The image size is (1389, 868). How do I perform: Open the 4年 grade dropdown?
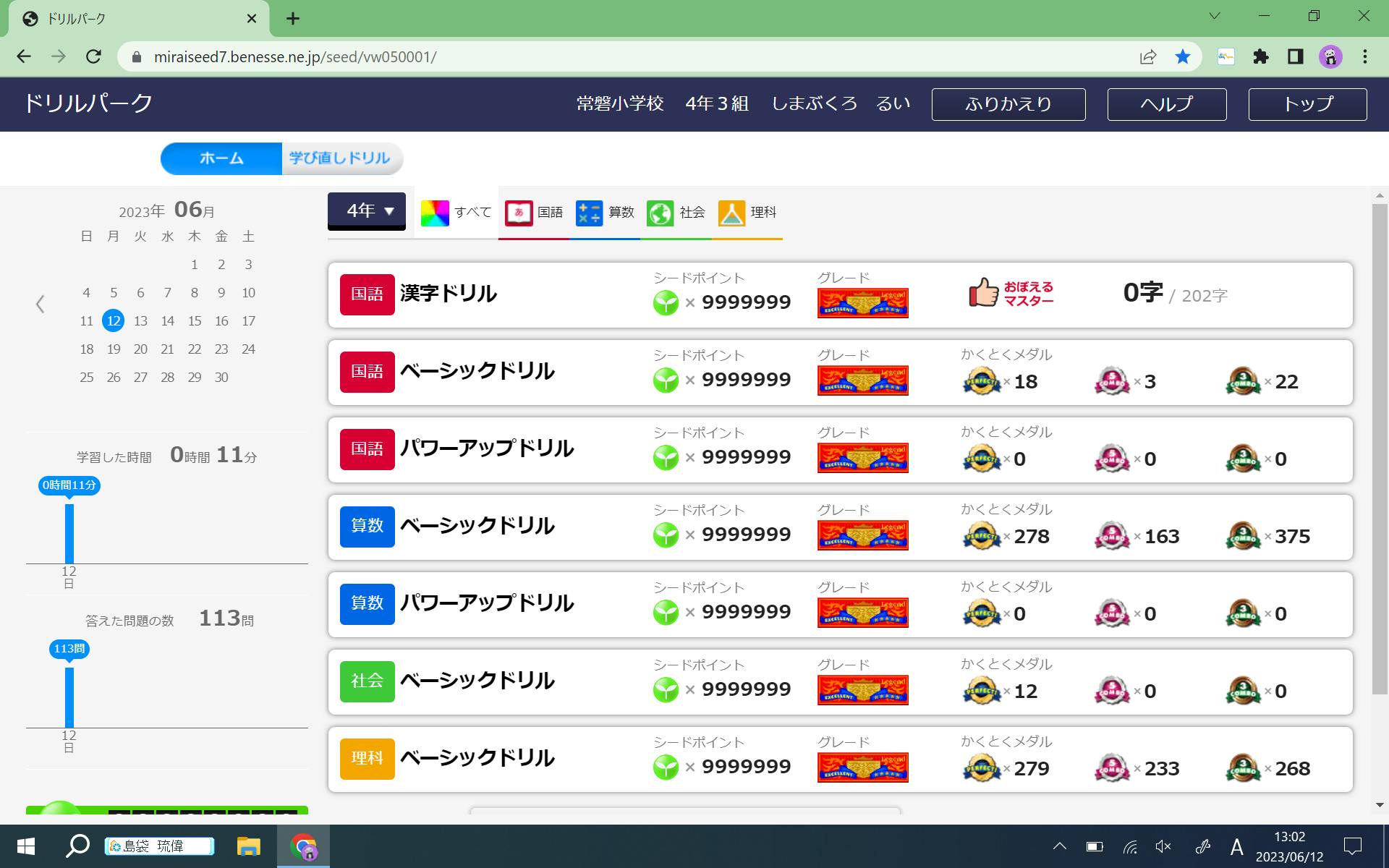[367, 210]
